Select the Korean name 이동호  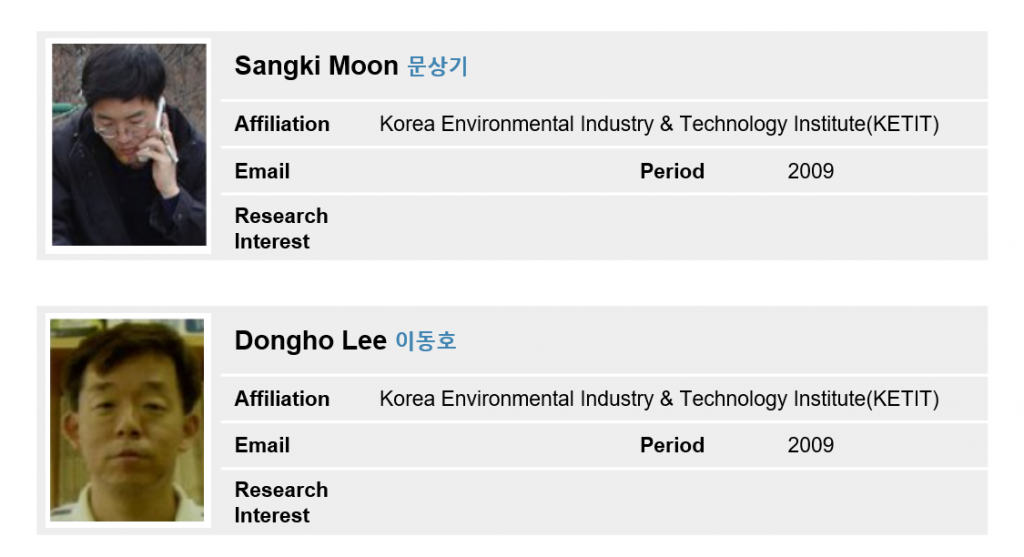426,341
